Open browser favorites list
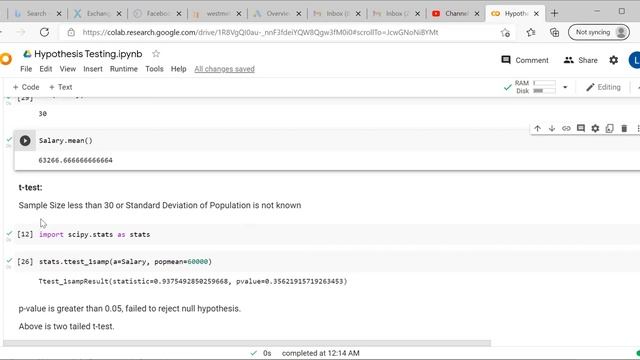The image size is (640, 360). [x=531, y=32]
